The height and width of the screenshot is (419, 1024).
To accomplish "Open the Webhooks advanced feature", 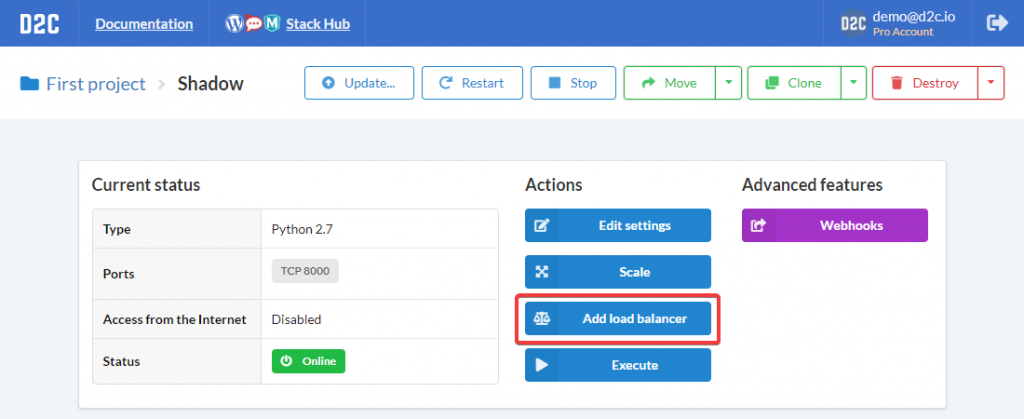I will click(x=835, y=225).
